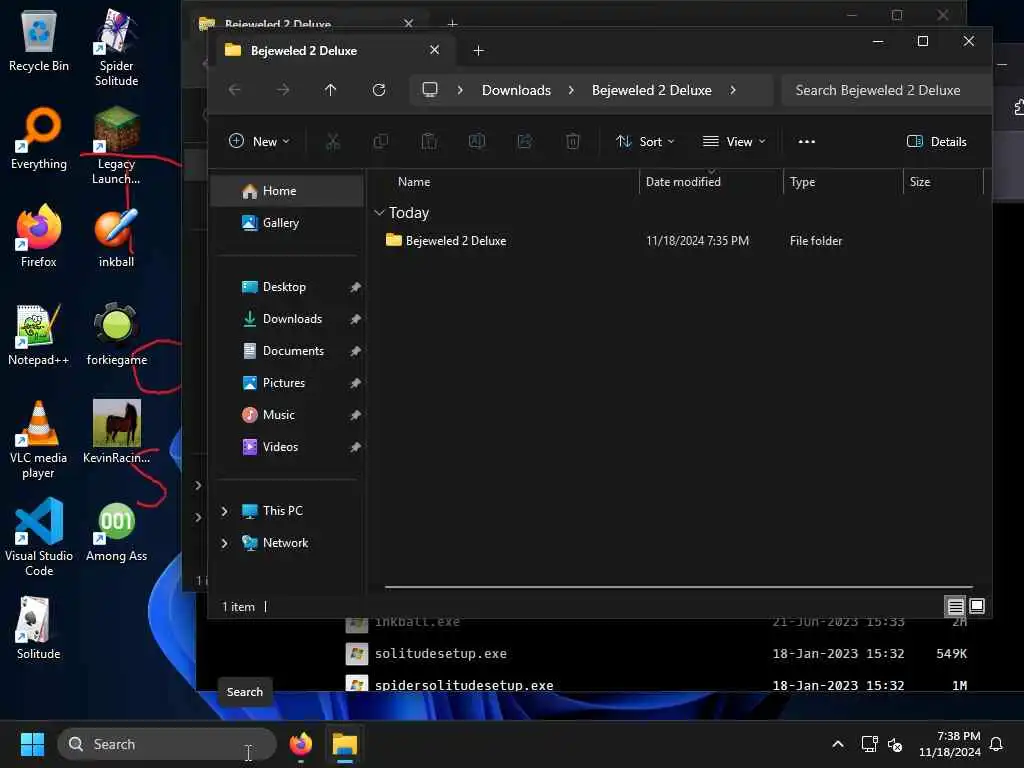The height and width of the screenshot is (768, 1024).
Task: Click the taskbar Search box
Action: [167, 744]
